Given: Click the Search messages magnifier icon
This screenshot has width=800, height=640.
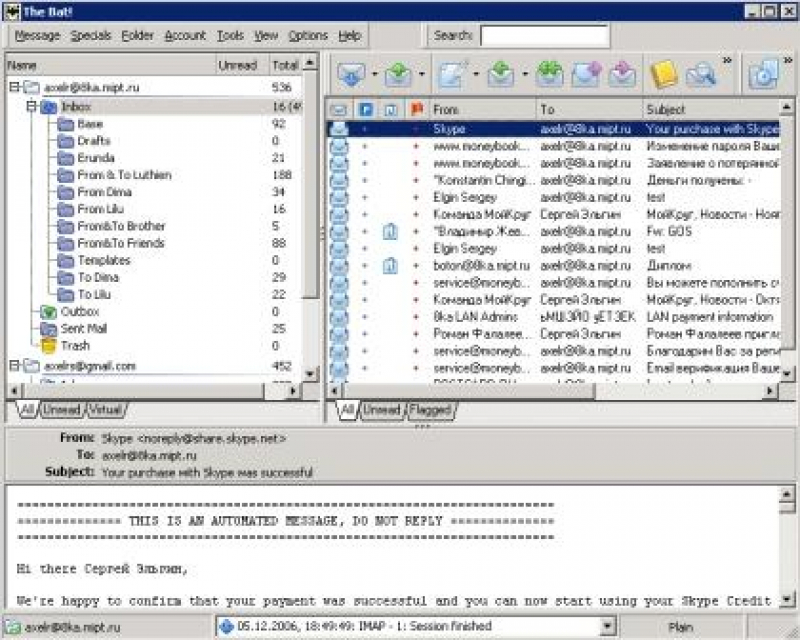Looking at the screenshot, I should (x=701, y=75).
